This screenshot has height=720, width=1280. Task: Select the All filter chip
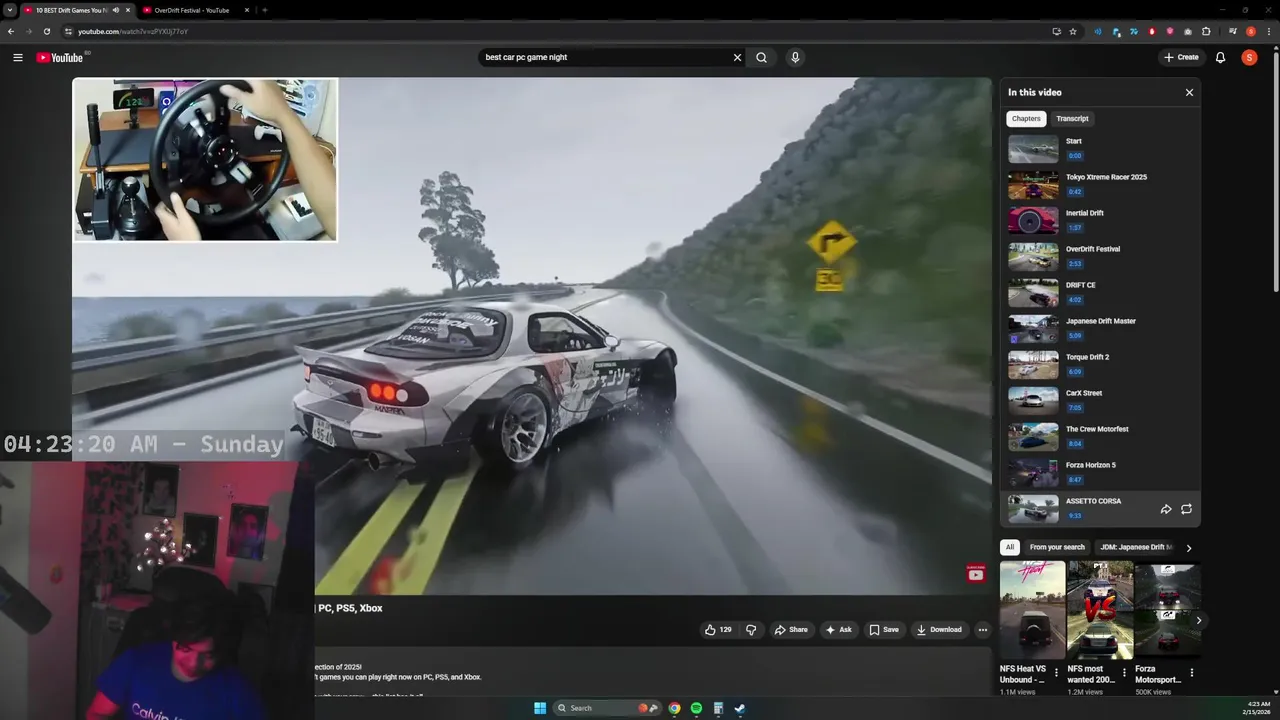pyautogui.click(x=1010, y=547)
